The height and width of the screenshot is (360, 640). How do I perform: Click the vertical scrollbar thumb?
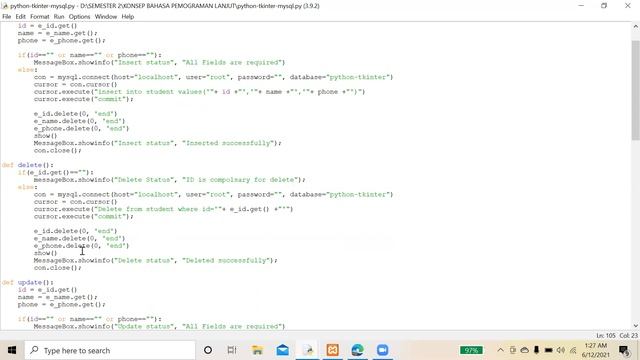click(636, 90)
